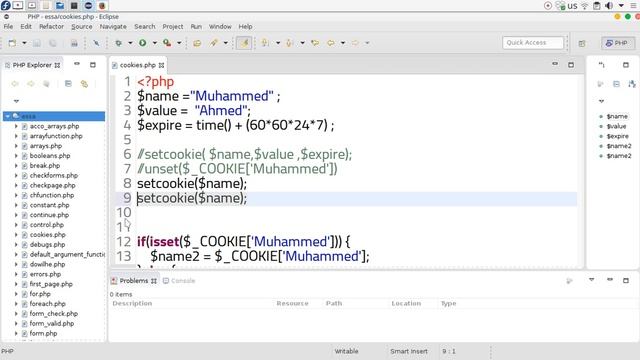Toggle the Mark Occurrences highlighter button
Viewport: 640px width, 360px height.
click(x=244, y=43)
